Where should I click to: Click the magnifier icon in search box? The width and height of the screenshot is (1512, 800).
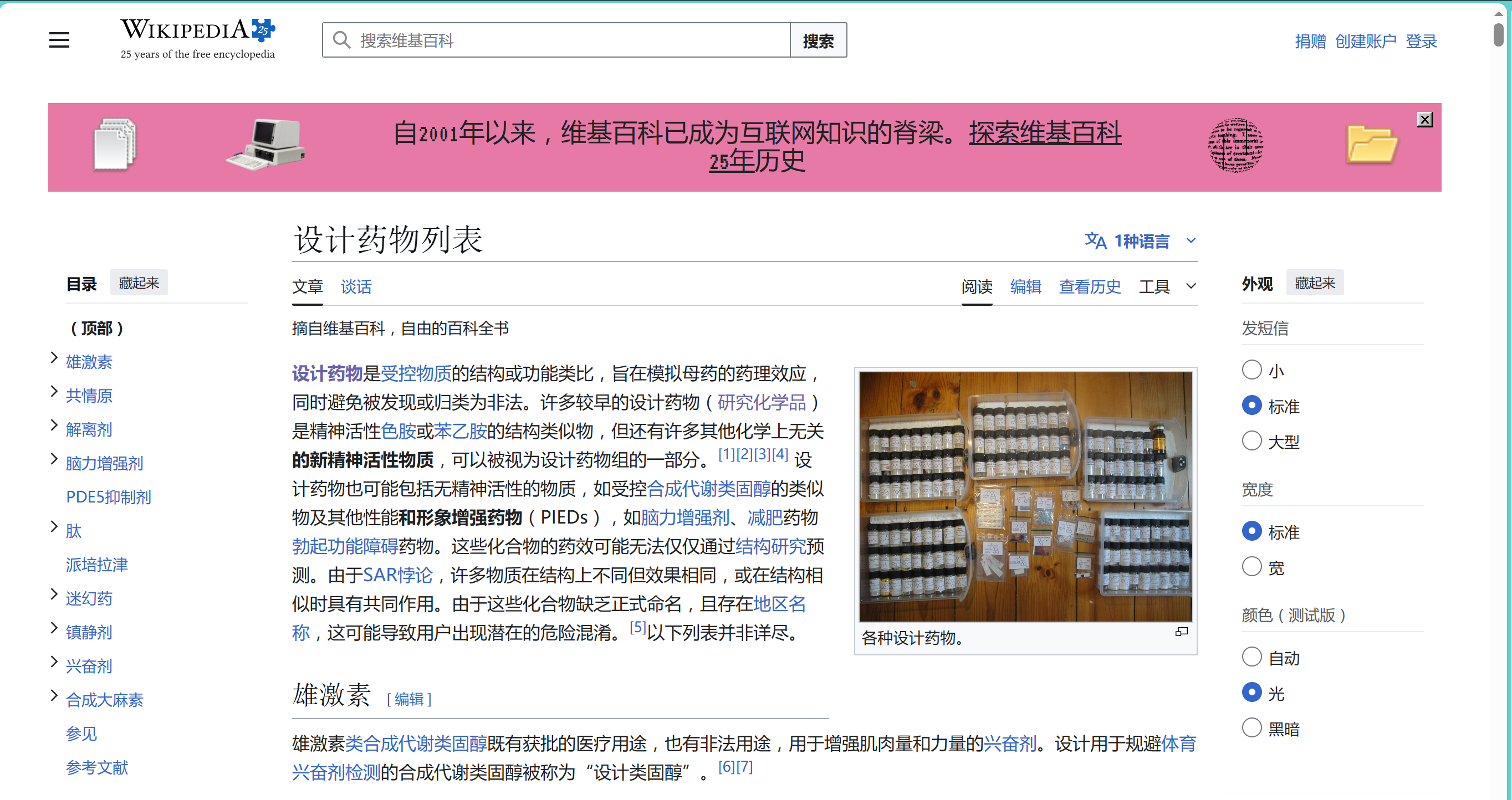pyautogui.click(x=341, y=40)
